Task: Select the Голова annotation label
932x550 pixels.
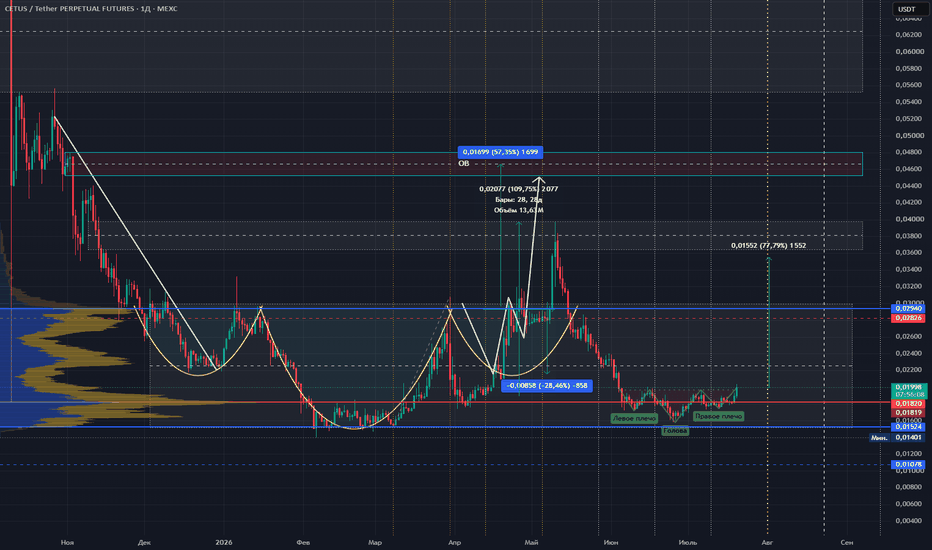Action: coord(675,430)
